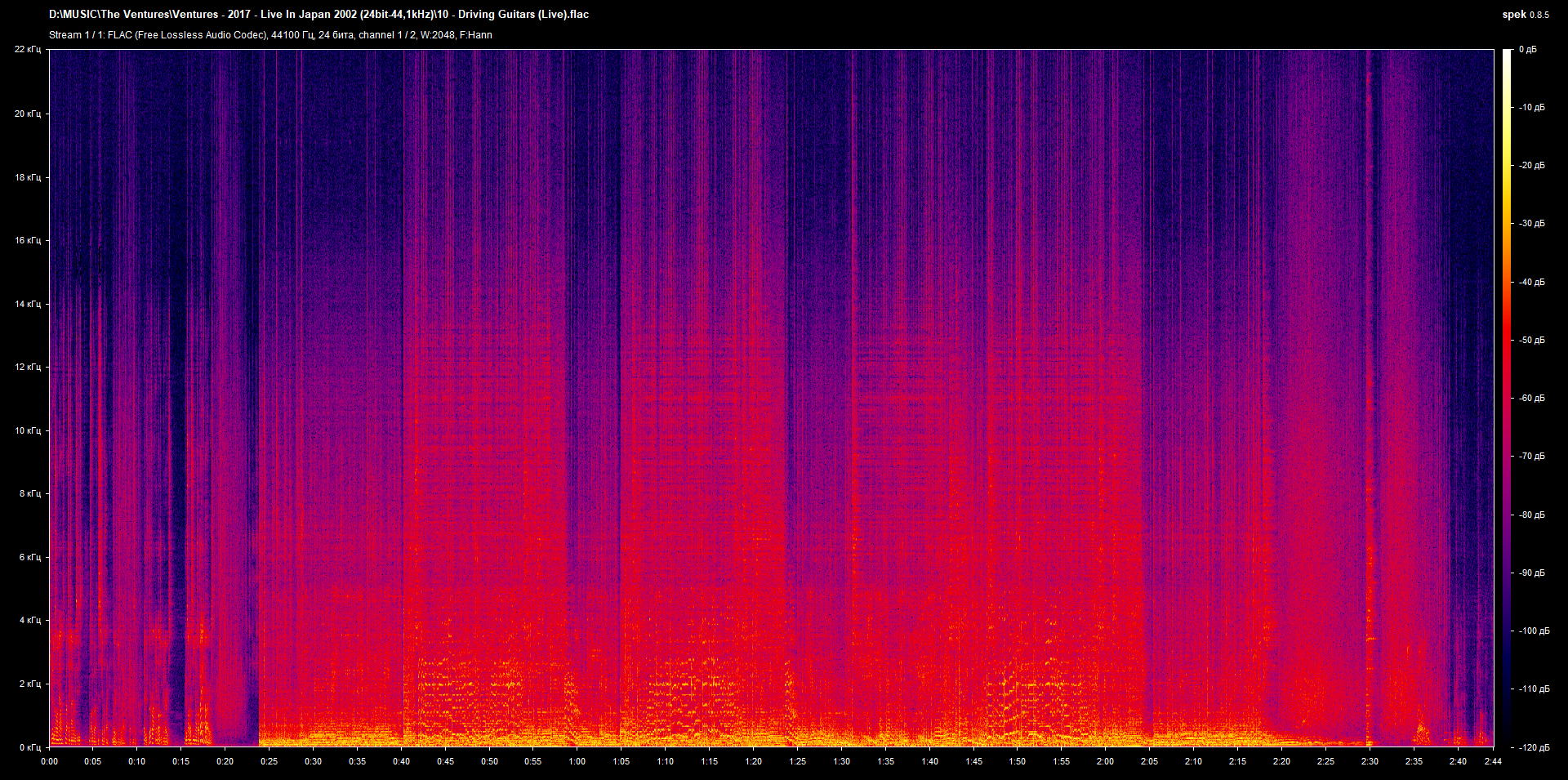This screenshot has height=780, width=1568.
Task: Click the 22 кГц frequency axis label
Action: click(x=29, y=49)
